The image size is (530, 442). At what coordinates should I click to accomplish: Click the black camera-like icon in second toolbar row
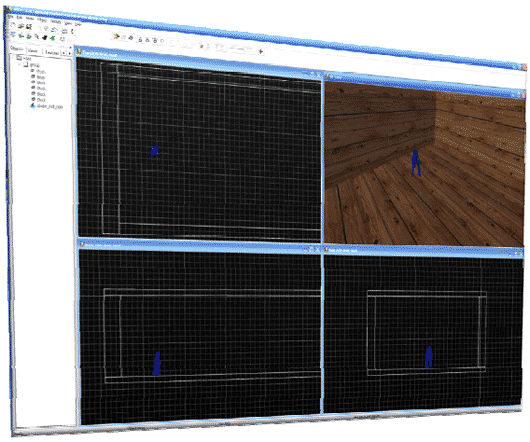point(45,37)
